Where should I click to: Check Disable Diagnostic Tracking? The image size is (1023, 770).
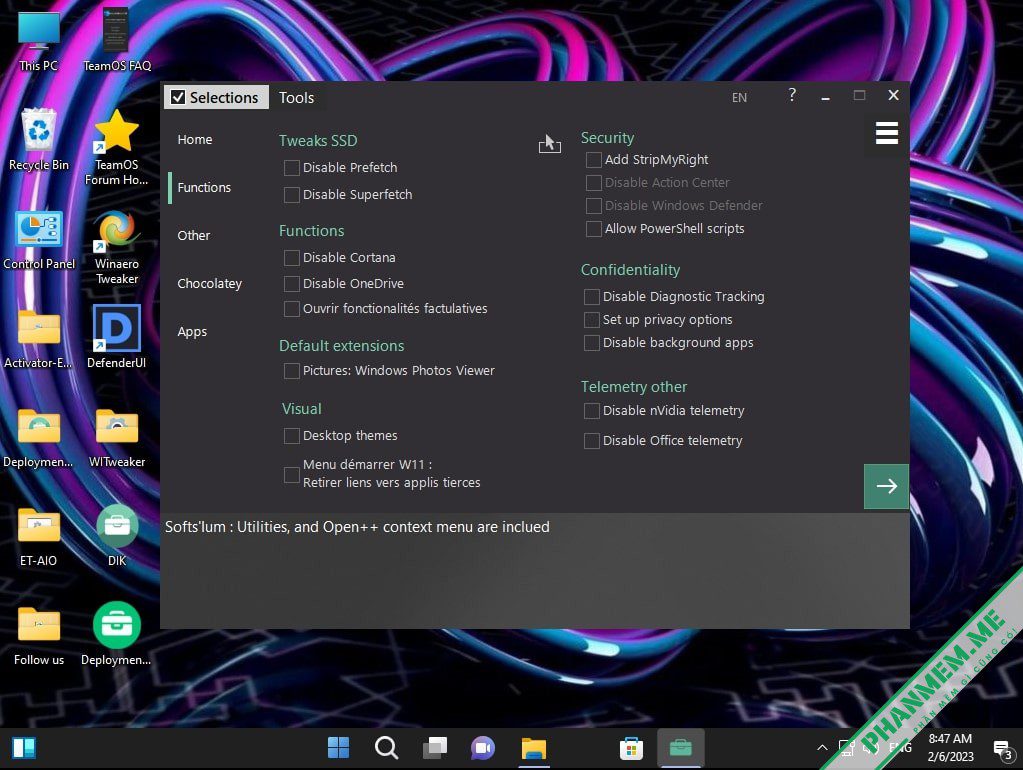592,297
